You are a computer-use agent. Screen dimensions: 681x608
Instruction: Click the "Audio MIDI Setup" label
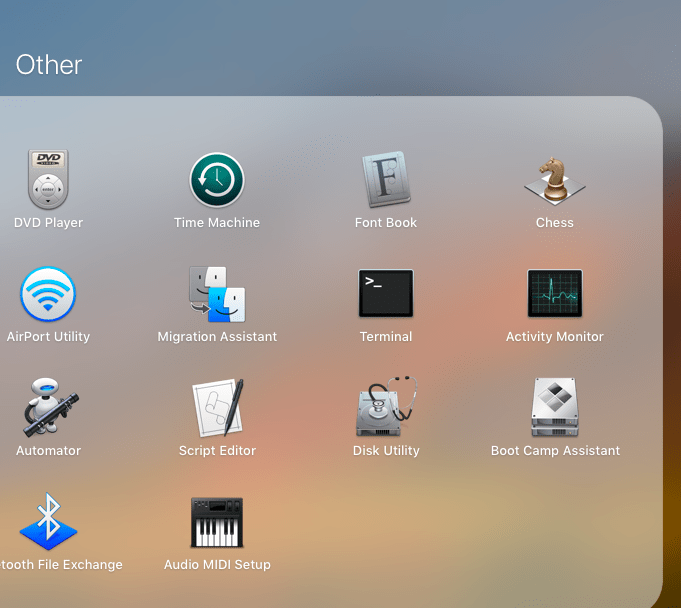tap(217, 565)
